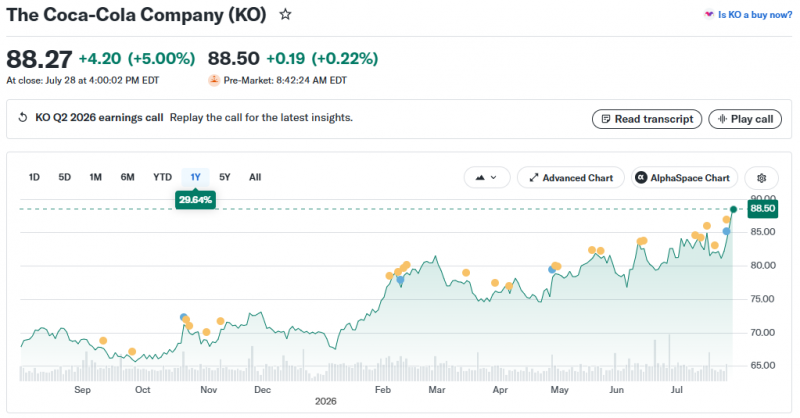Image resolution: width=800 pixels, height=418 pixels.
Task: Click the pre-market sunrise icon
Action: pyautogui.click(x=214, y=80)
